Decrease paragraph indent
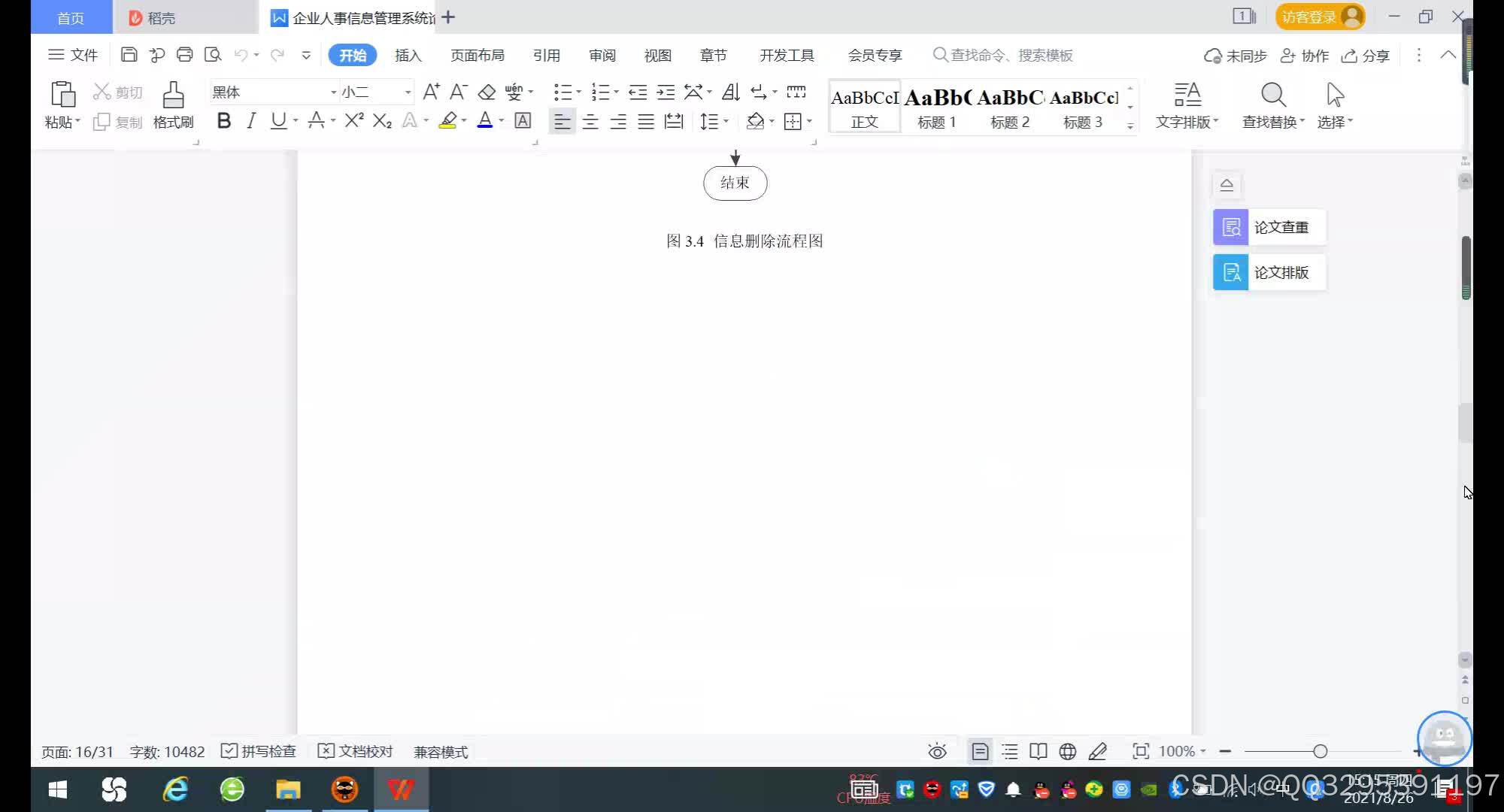Screen dimensions: 1504x812 638,92
